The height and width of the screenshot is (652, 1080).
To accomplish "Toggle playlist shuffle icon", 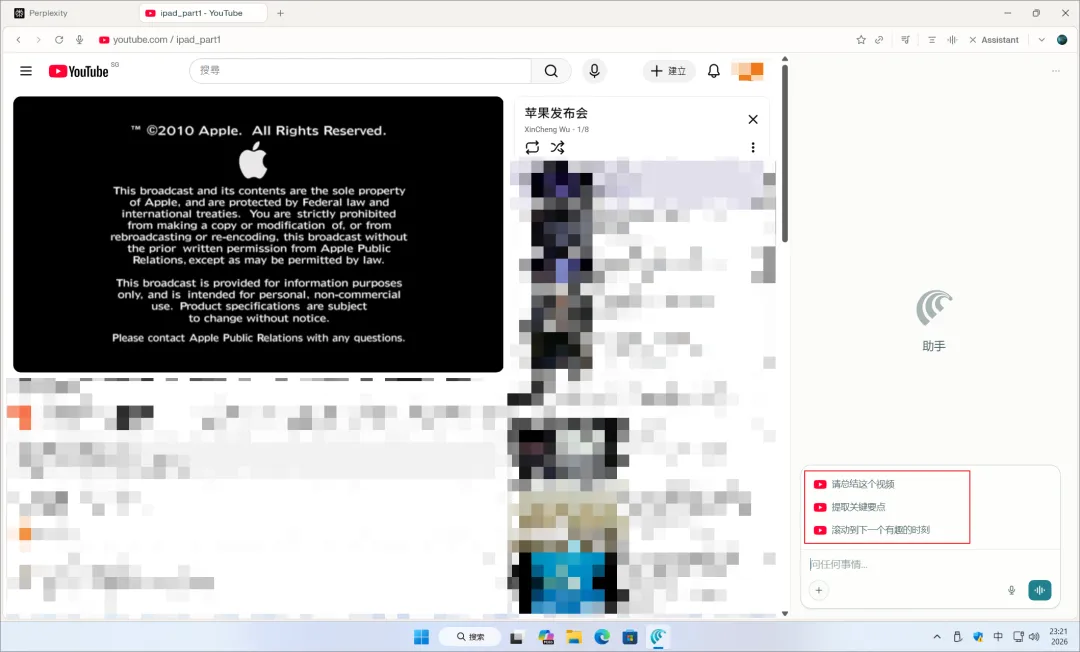I will pyautogui.click(x=557, y=147).
